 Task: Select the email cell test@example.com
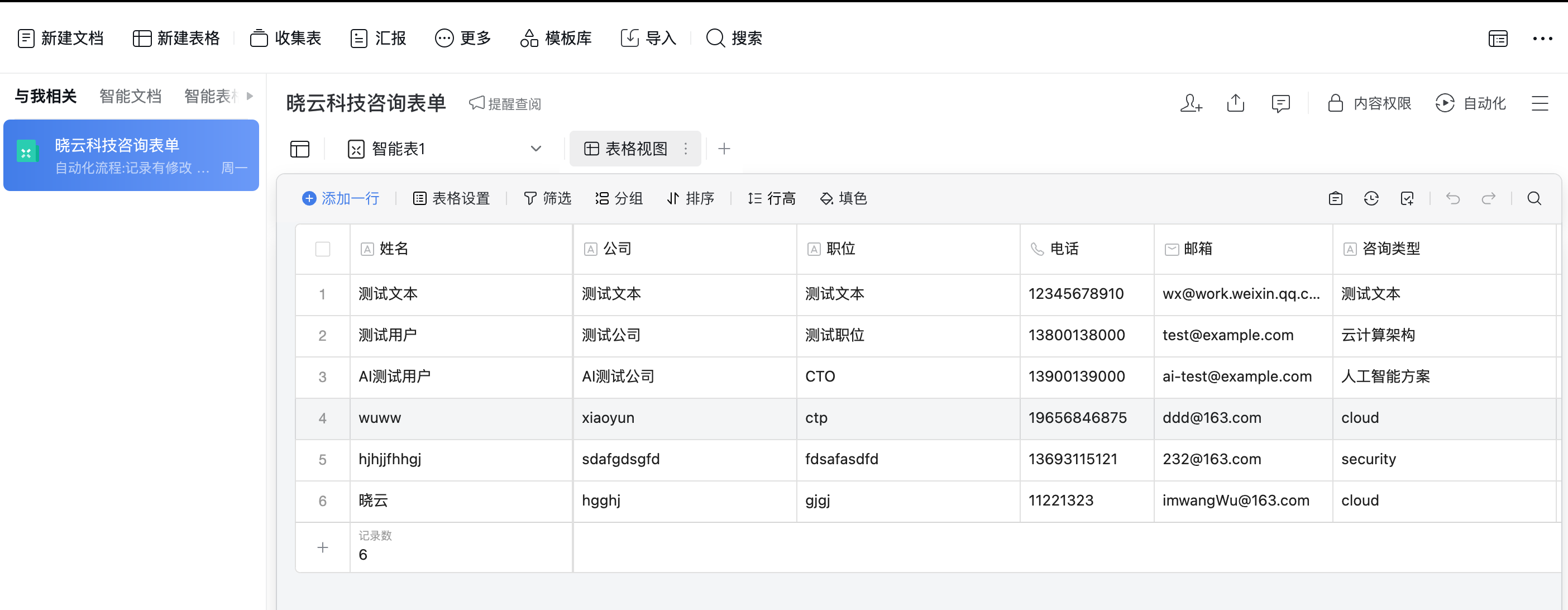[1244, 335]
